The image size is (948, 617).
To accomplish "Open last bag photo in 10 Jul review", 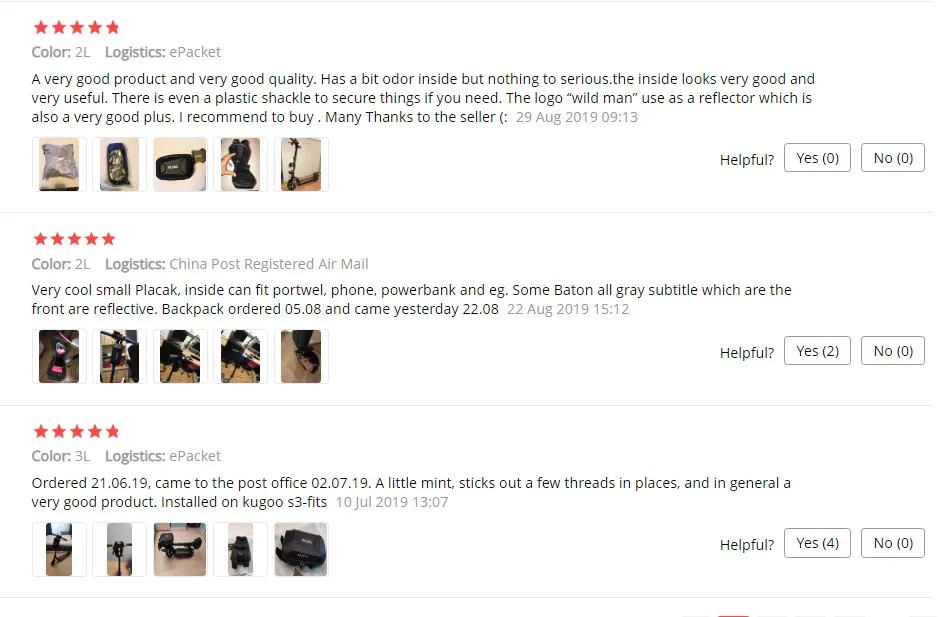I will pos(301,549).
